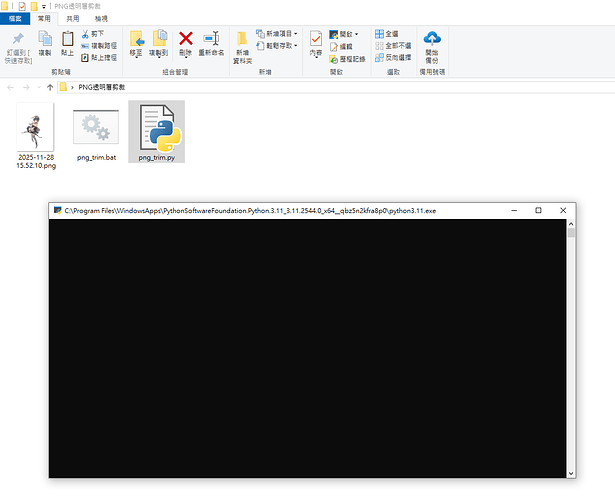Screen dimensions: 615x500
Task: Click Select all (全選) button
Action: (390, 33)
